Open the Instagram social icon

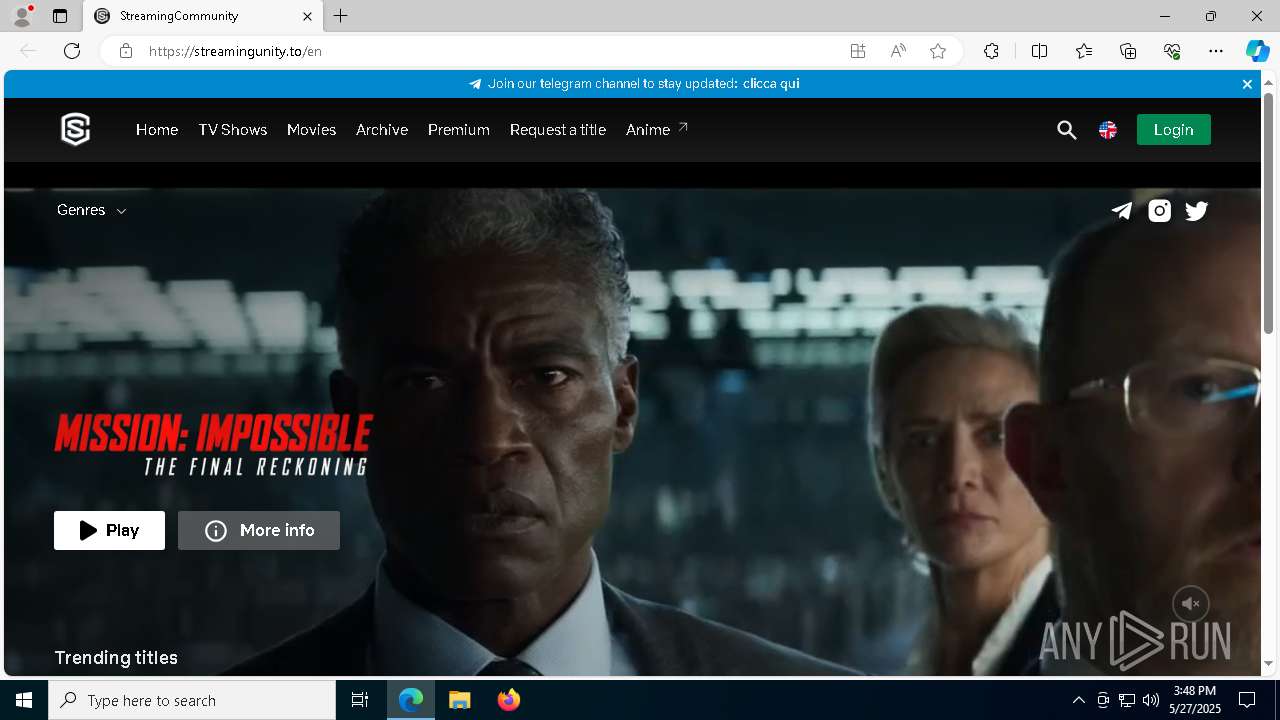click(1160, 210)
